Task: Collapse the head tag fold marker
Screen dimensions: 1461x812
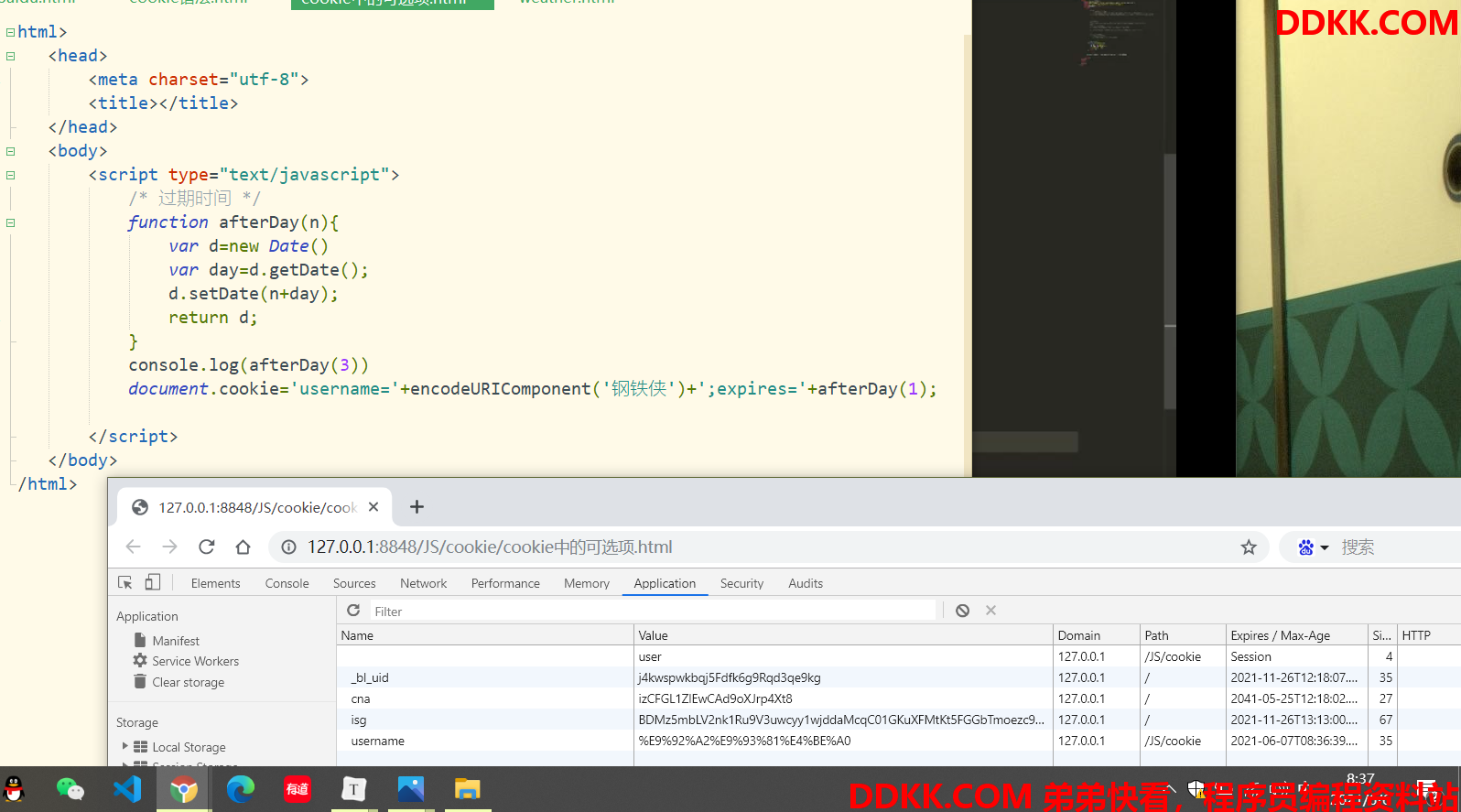Action: coord(10,56)
